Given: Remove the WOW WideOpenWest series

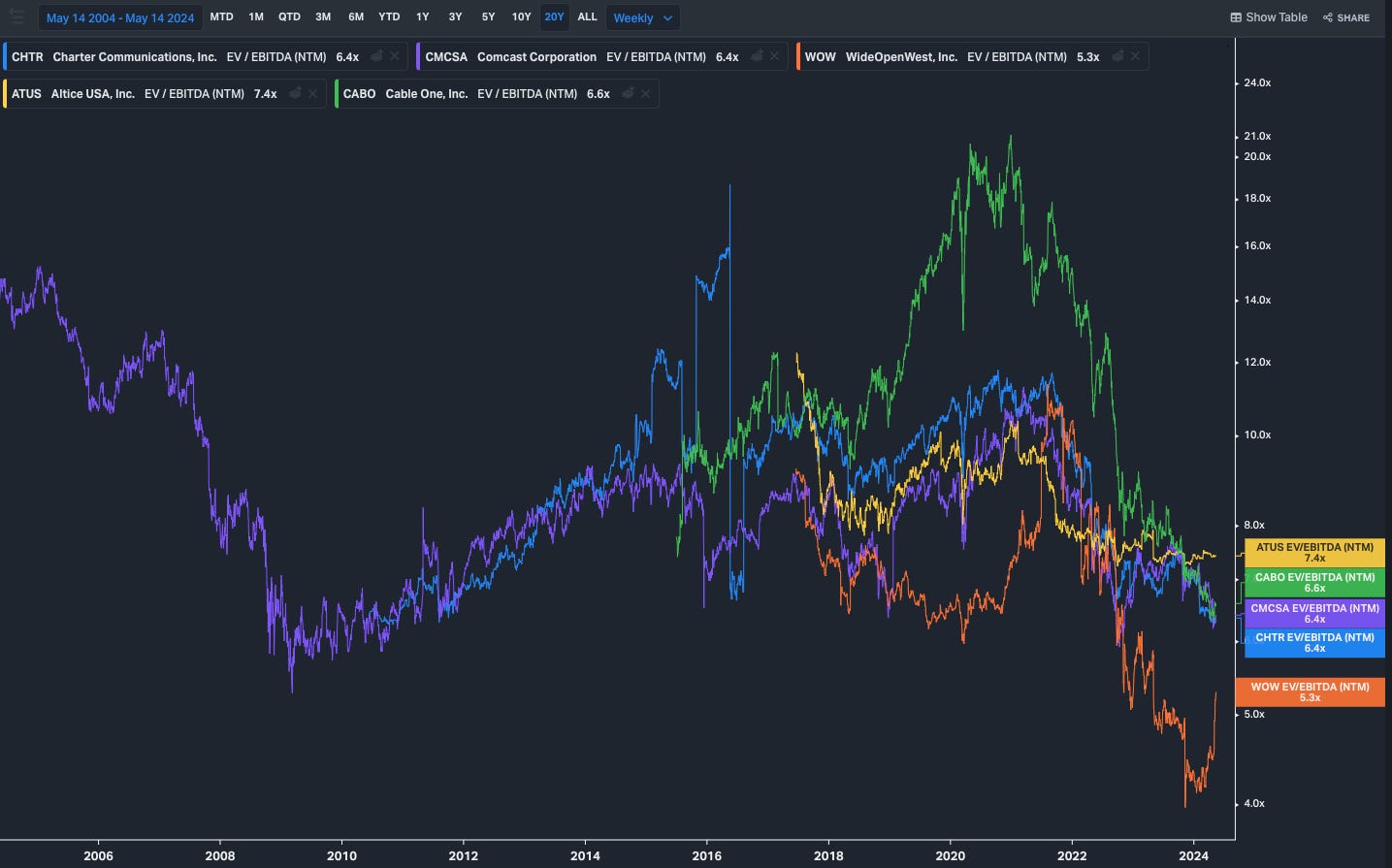Looking at the screenshot, I should (x=1135, y=56).
